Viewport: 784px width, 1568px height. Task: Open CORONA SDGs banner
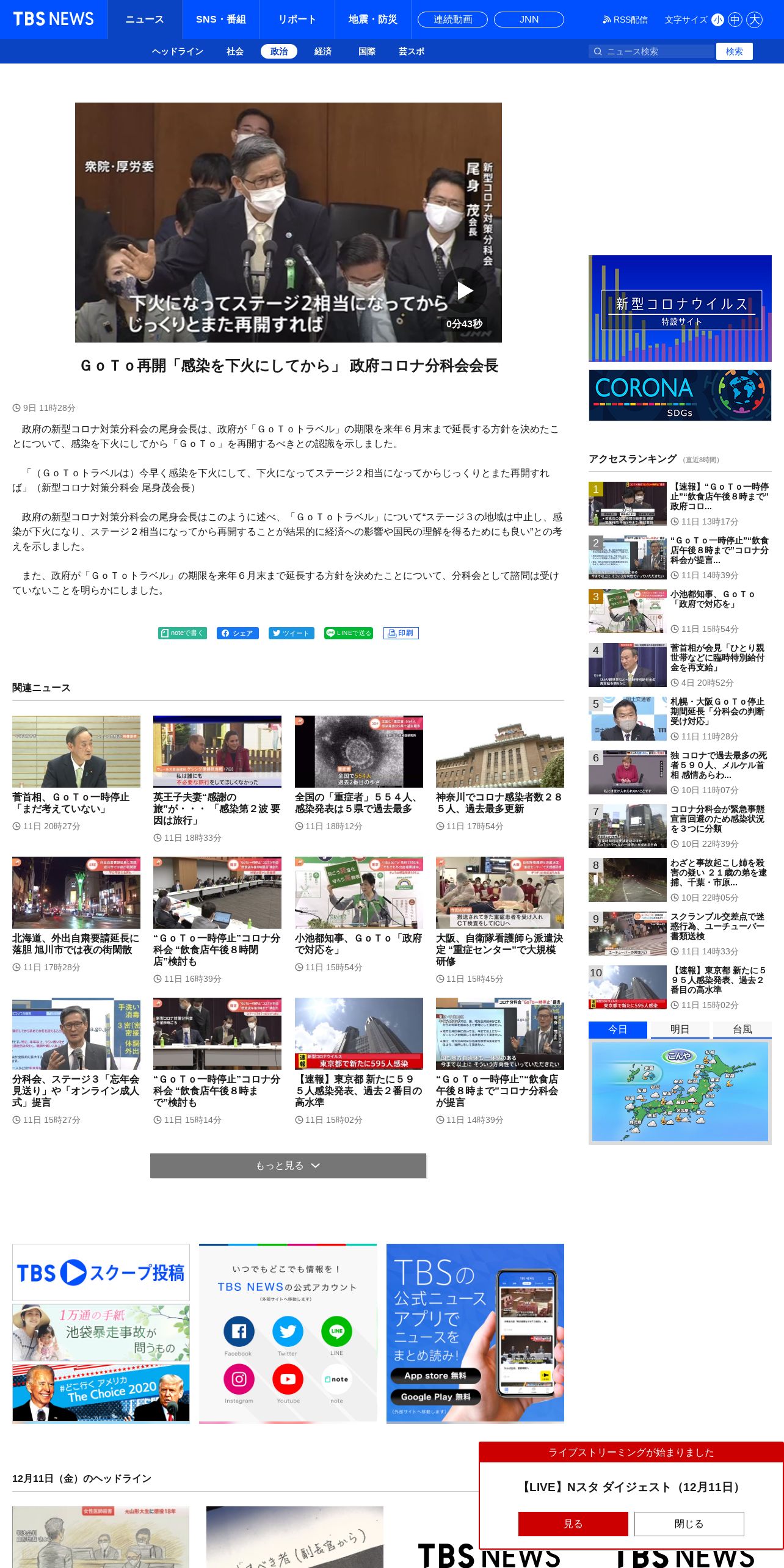(680, 395)
